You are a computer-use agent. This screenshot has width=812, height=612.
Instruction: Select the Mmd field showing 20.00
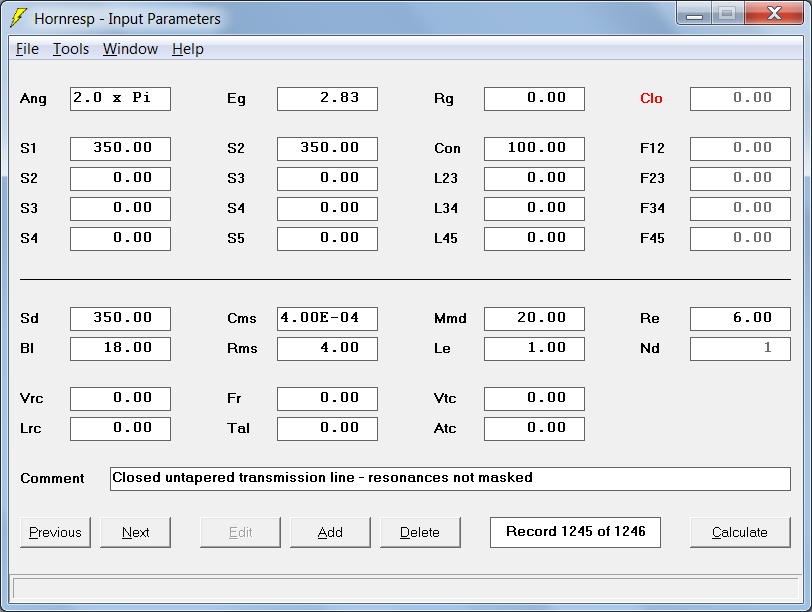(x=534, y=319)
